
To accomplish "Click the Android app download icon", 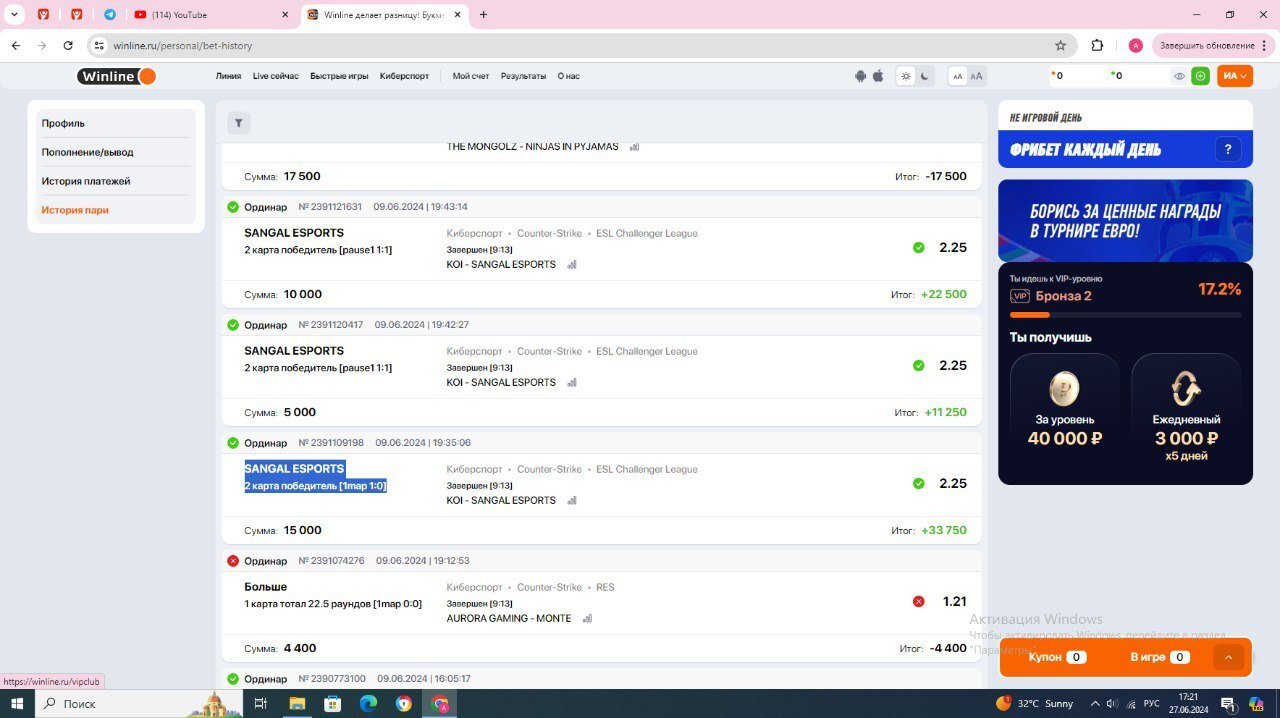I will point(861,76).
